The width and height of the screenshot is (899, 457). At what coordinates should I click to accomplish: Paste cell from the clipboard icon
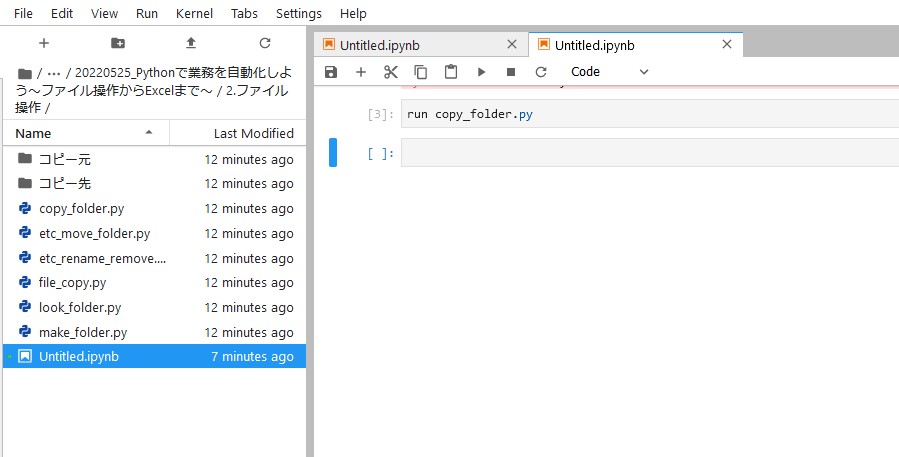451,72
